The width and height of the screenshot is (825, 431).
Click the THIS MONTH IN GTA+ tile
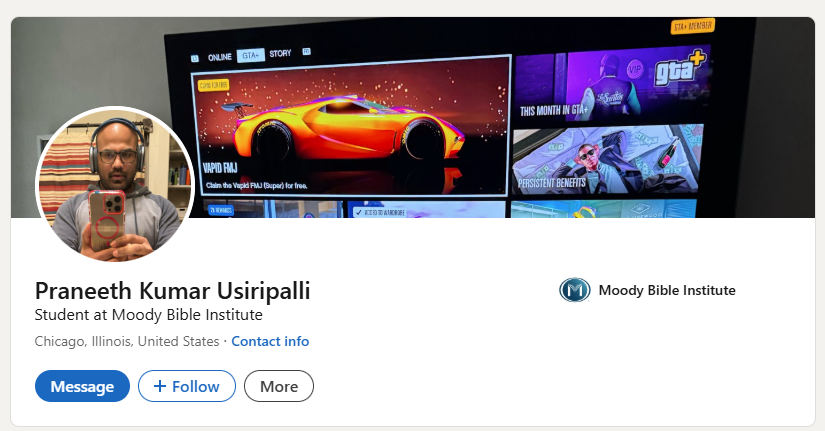click(611, 85)
